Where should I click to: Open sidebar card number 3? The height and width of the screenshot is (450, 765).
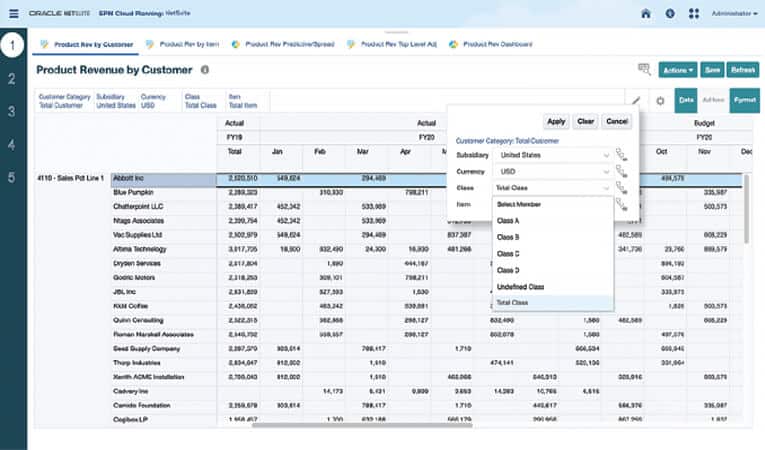click(x=12, y=112)
